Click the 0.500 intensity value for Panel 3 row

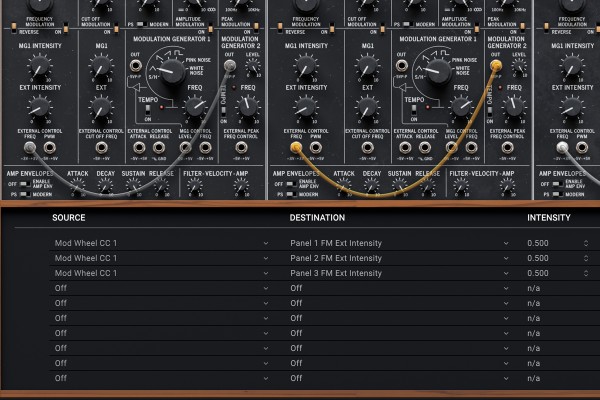pos(537,273)
